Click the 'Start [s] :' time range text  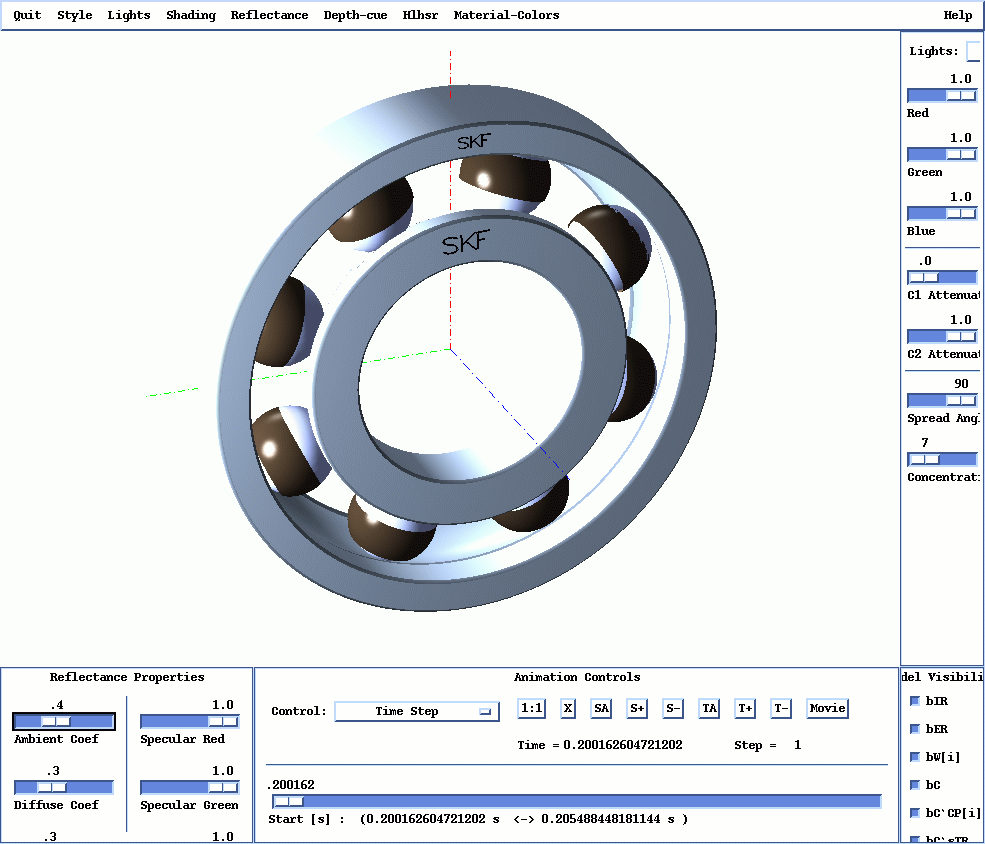[x=478, y=820]
